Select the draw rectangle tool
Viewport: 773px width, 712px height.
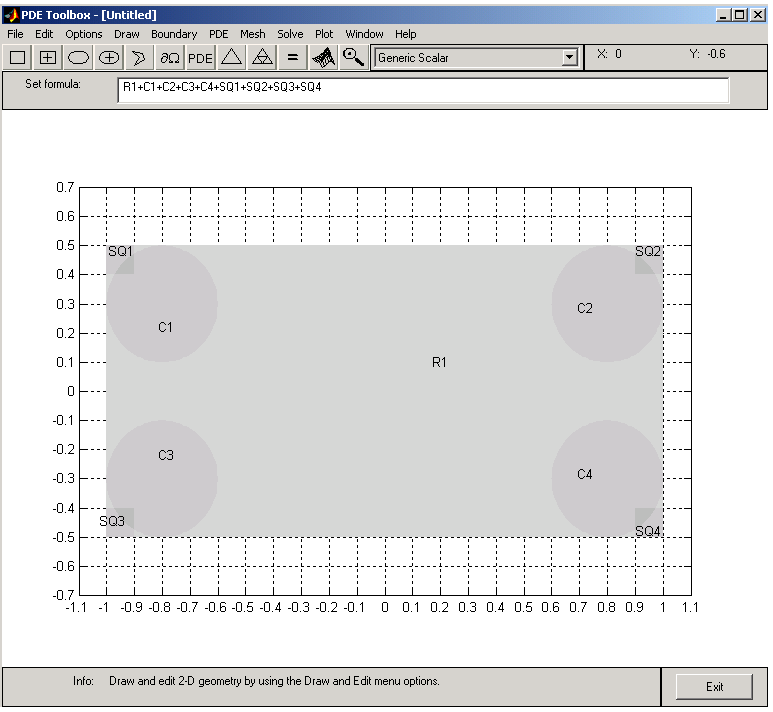point(17,58)
